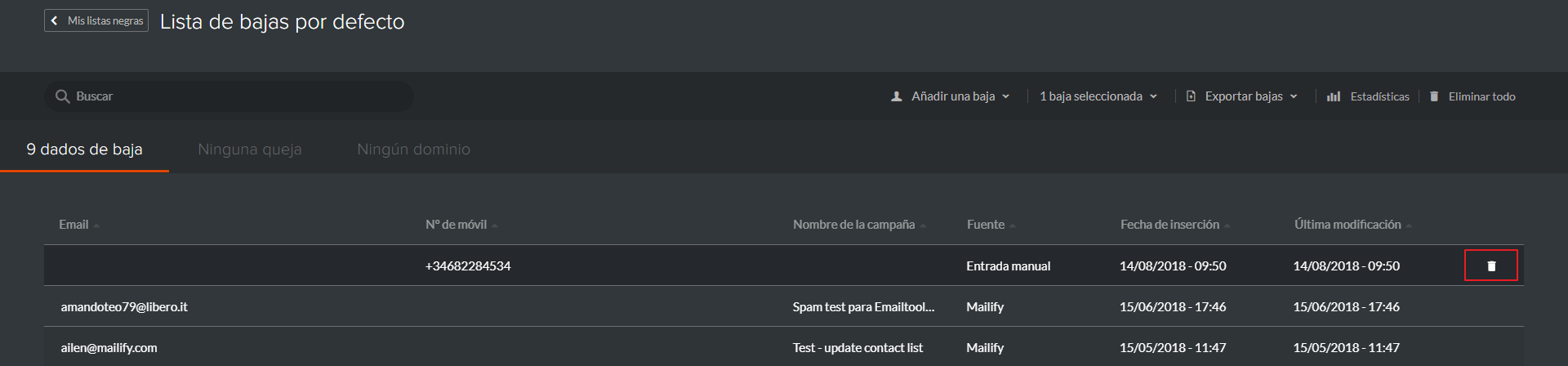Open the 1 baja seleccionada dropdown
Viewport: 1568px width, 366px height.
[1098, 96]
